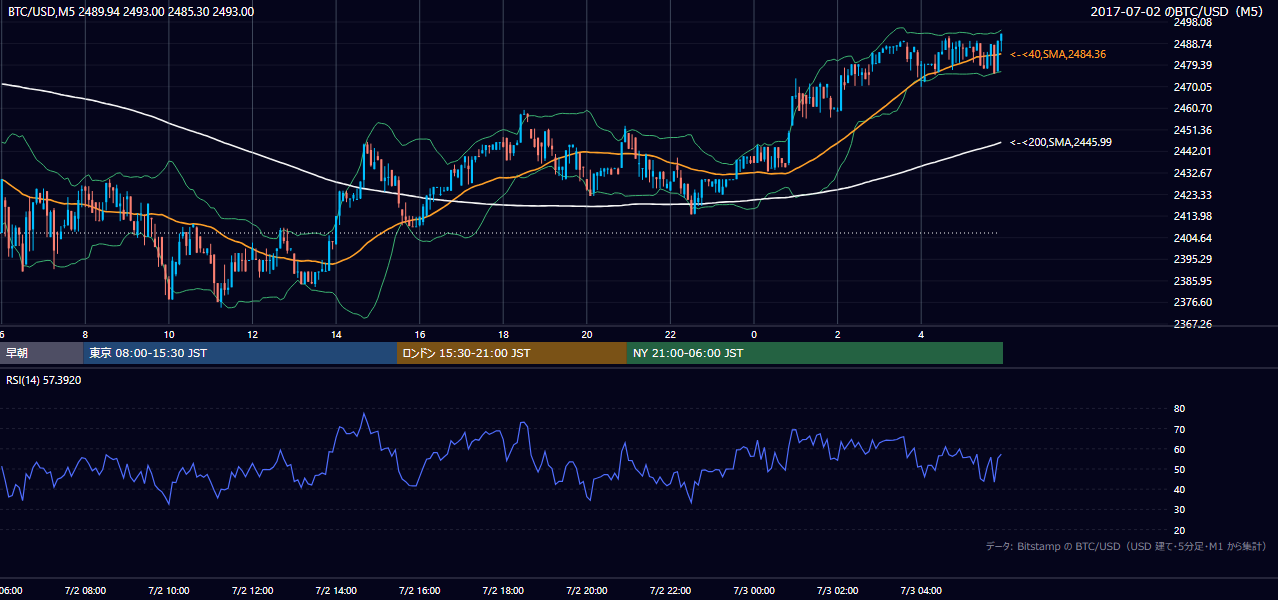
Task: Click the NY 21:00-06:00 JST session bar
Action: point(815,353)
